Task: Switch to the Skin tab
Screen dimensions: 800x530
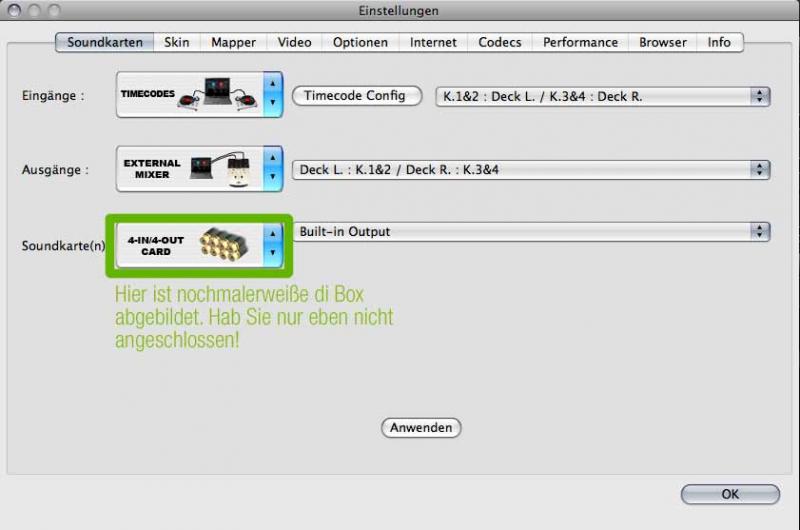Action: click(176, 42)
